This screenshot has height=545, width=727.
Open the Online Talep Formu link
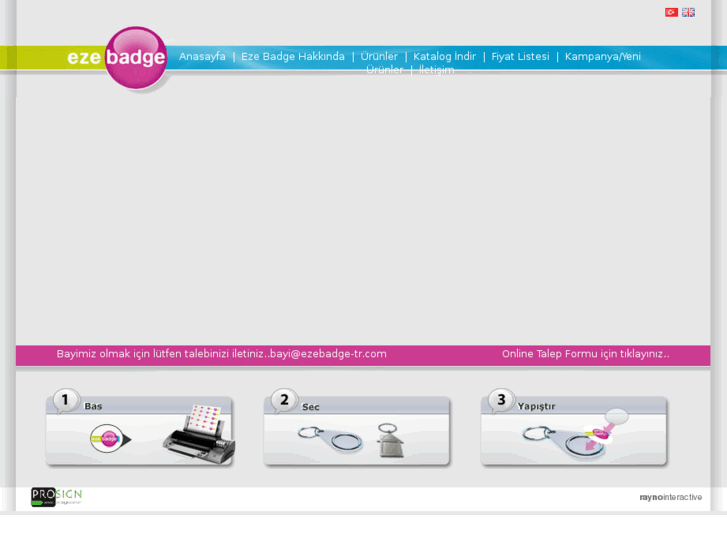point(586,354)
